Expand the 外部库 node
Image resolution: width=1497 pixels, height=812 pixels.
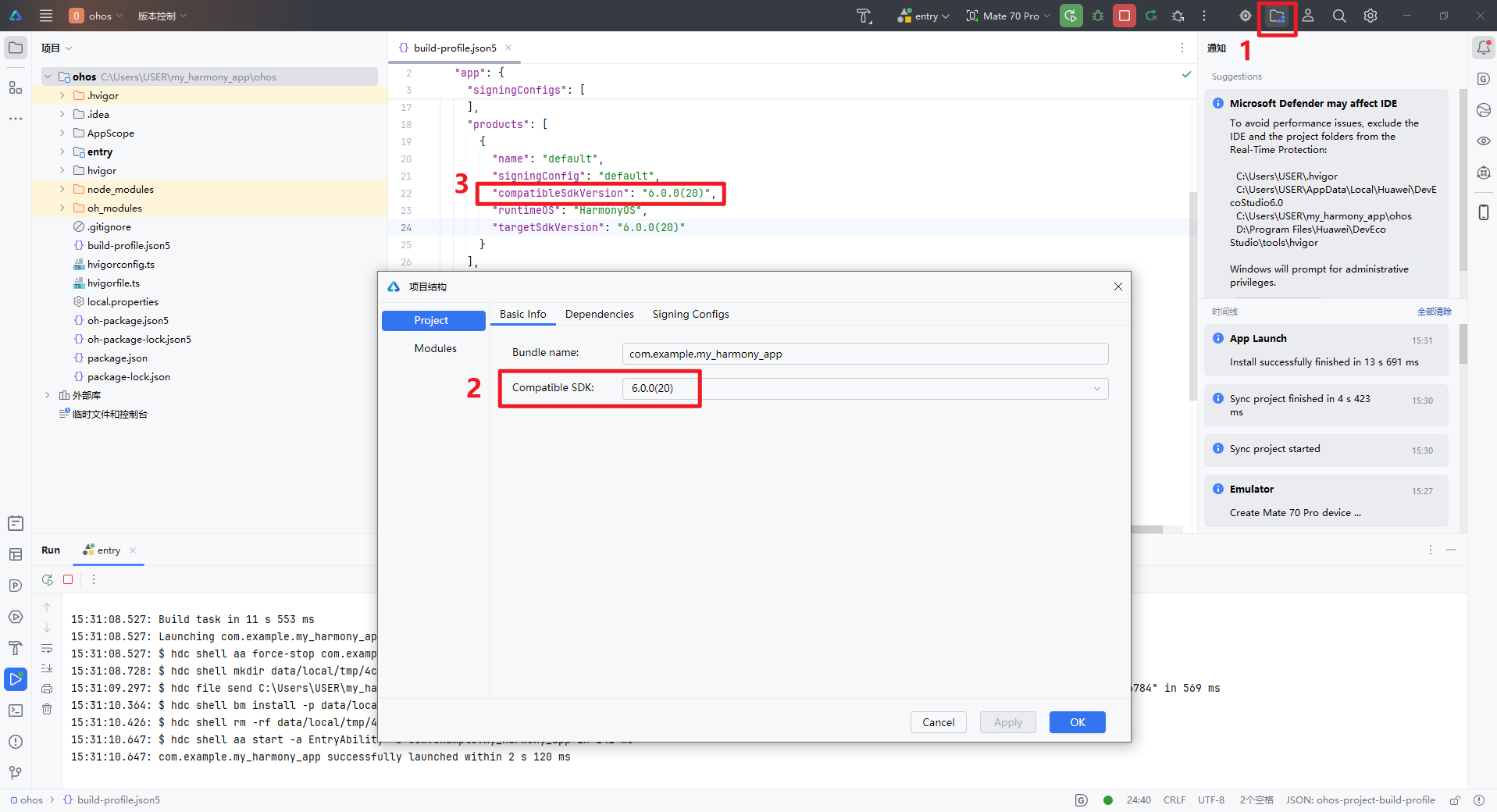(x=48, y=395)
